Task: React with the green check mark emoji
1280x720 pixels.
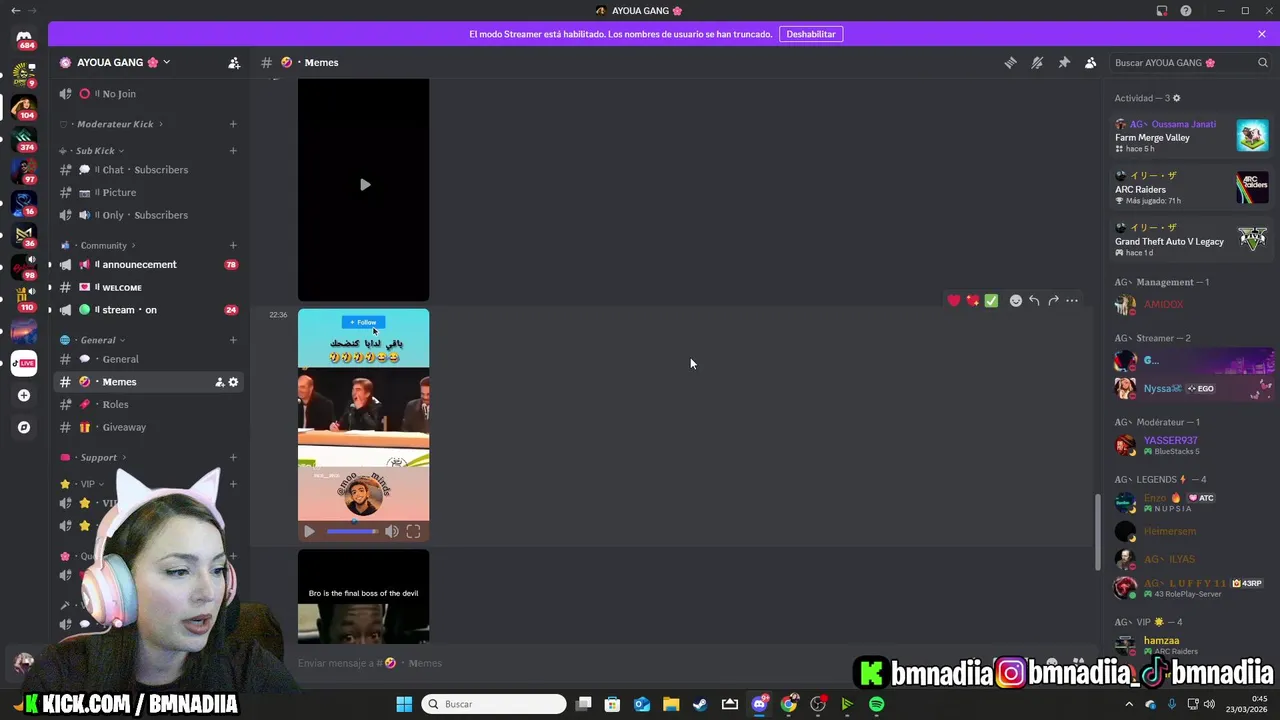Action: click(991, 301)
